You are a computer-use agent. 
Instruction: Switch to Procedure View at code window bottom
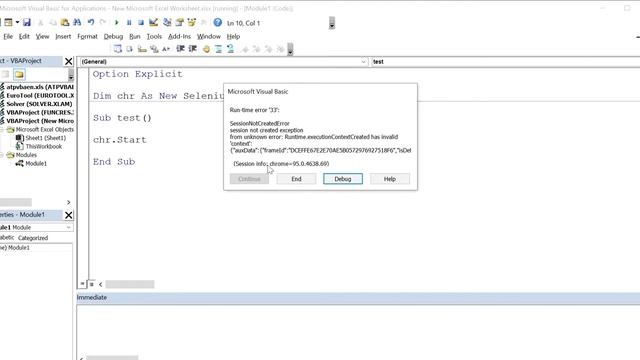(82, 284)
